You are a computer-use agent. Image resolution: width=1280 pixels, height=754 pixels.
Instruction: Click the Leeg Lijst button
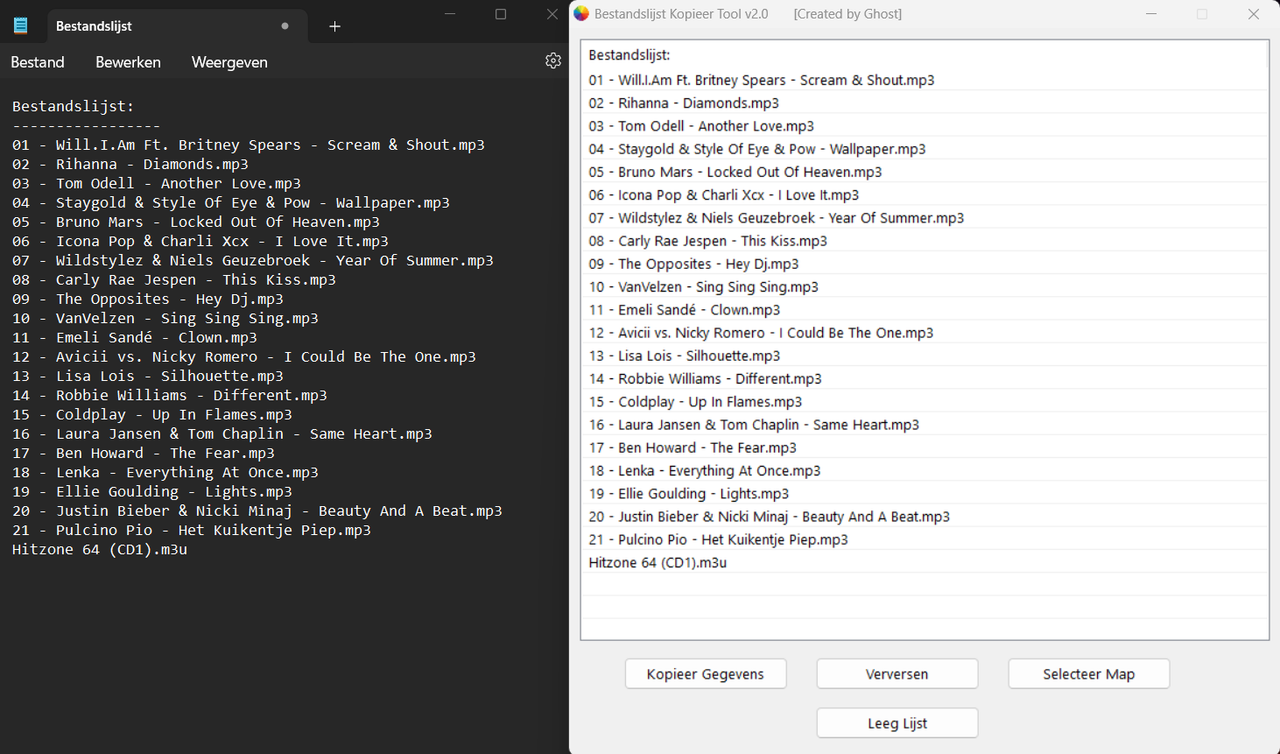tap(897, 723)
